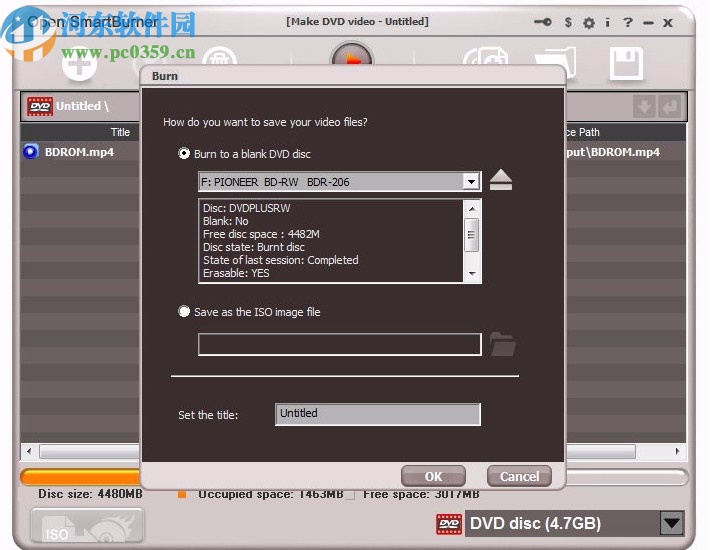Select Burn to a blank DVD disc

(184, 154)
